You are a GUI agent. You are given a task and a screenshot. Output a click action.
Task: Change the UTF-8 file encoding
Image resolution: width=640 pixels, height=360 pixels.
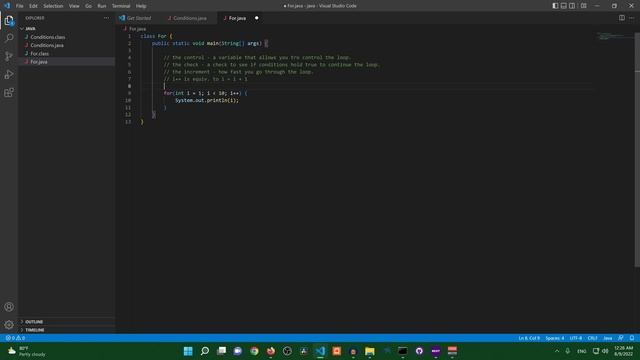pos(576,338)
